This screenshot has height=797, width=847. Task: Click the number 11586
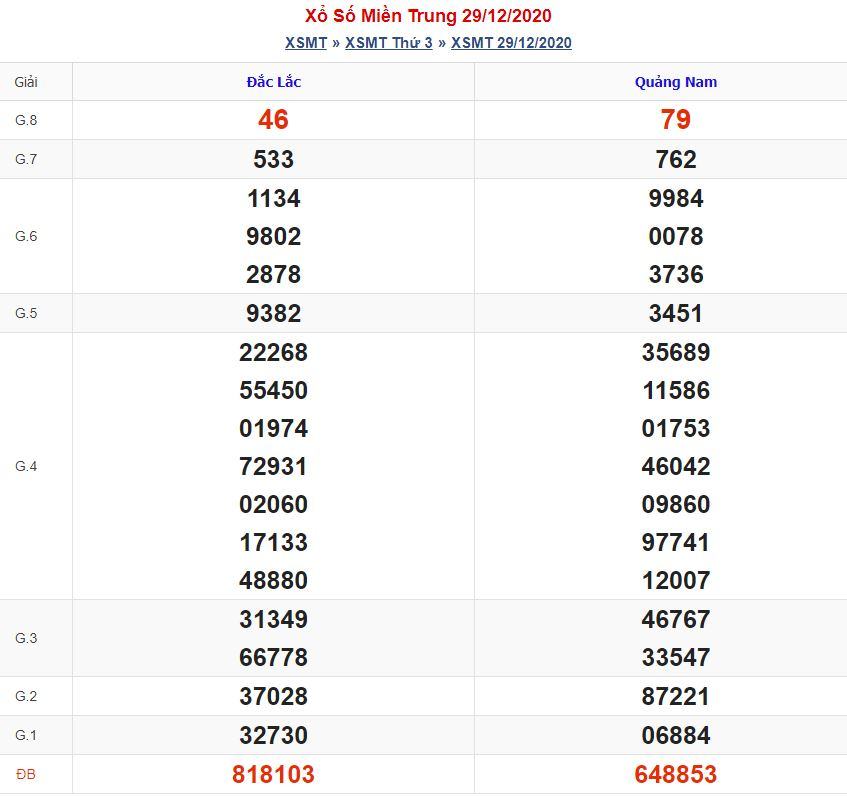coord(676,390)
